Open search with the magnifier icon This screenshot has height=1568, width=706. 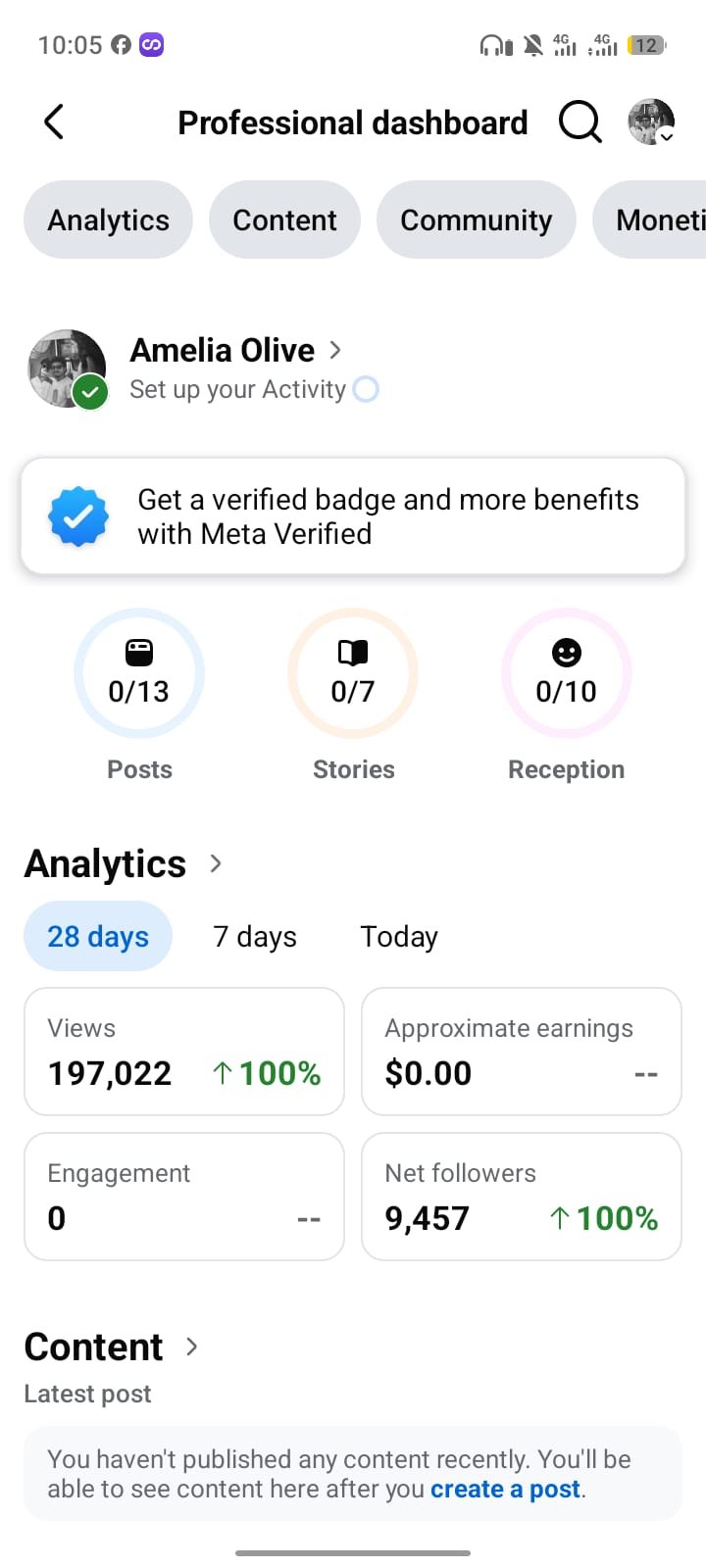580,122
